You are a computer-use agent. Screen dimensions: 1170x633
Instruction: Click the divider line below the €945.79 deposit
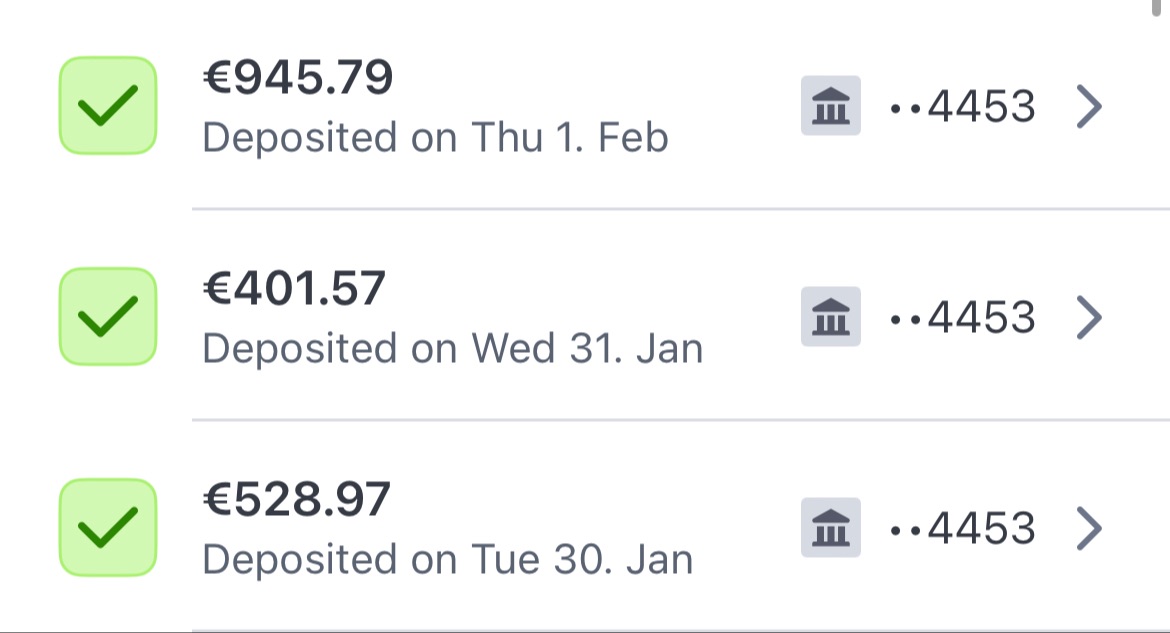point(680,210)
